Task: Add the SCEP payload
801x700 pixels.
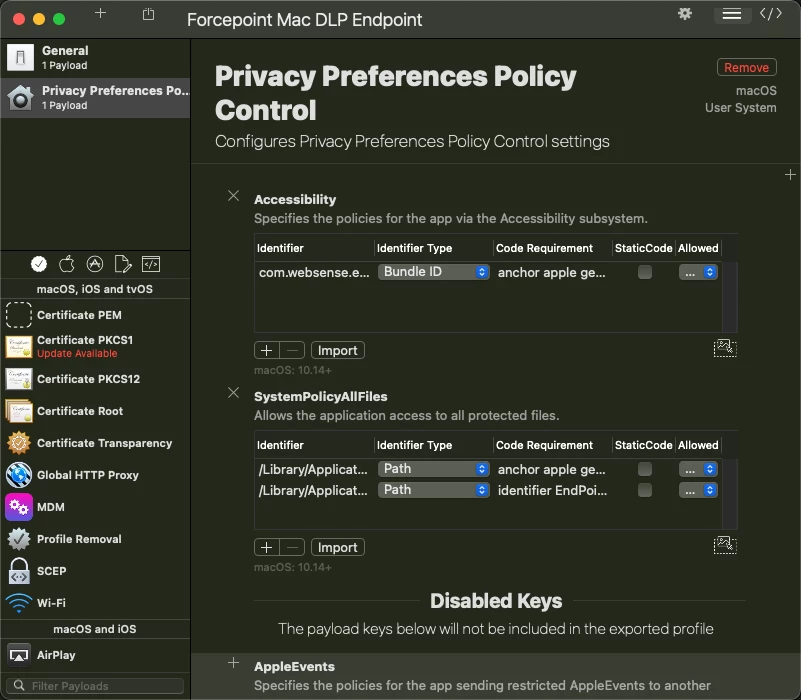Action: pos(95,571)
